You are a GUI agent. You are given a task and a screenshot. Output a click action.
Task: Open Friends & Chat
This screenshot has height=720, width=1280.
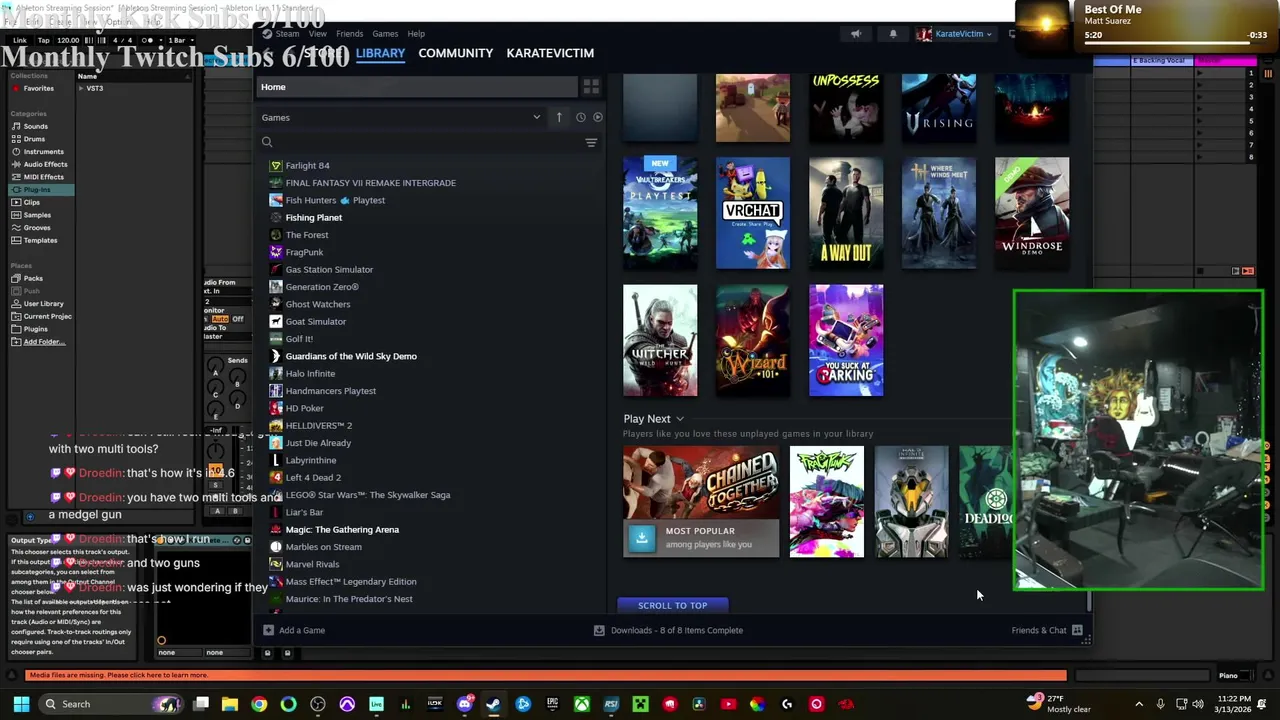point(1047,630)
